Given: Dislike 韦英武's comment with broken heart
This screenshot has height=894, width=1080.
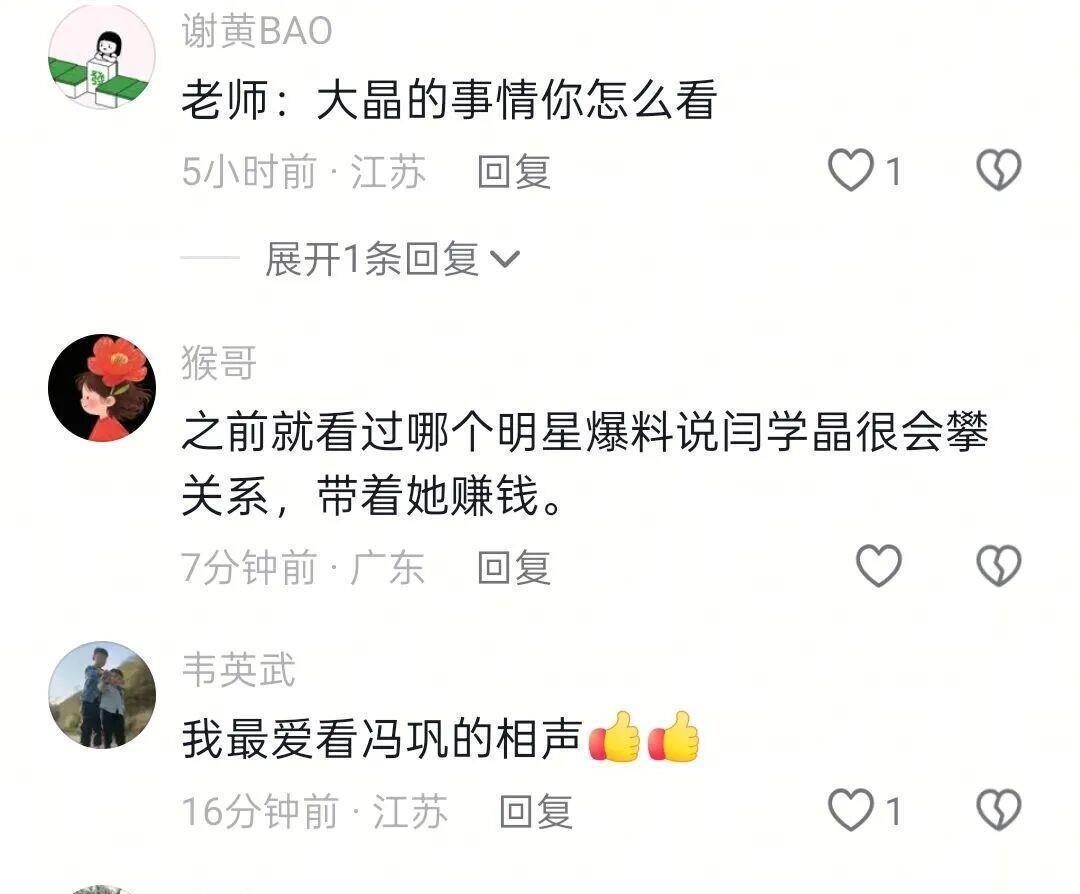Looking at the screenshot, I should pos(999,810).
